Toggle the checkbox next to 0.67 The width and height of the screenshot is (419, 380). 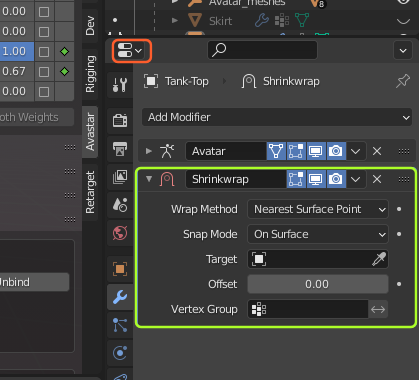point(44,72)
